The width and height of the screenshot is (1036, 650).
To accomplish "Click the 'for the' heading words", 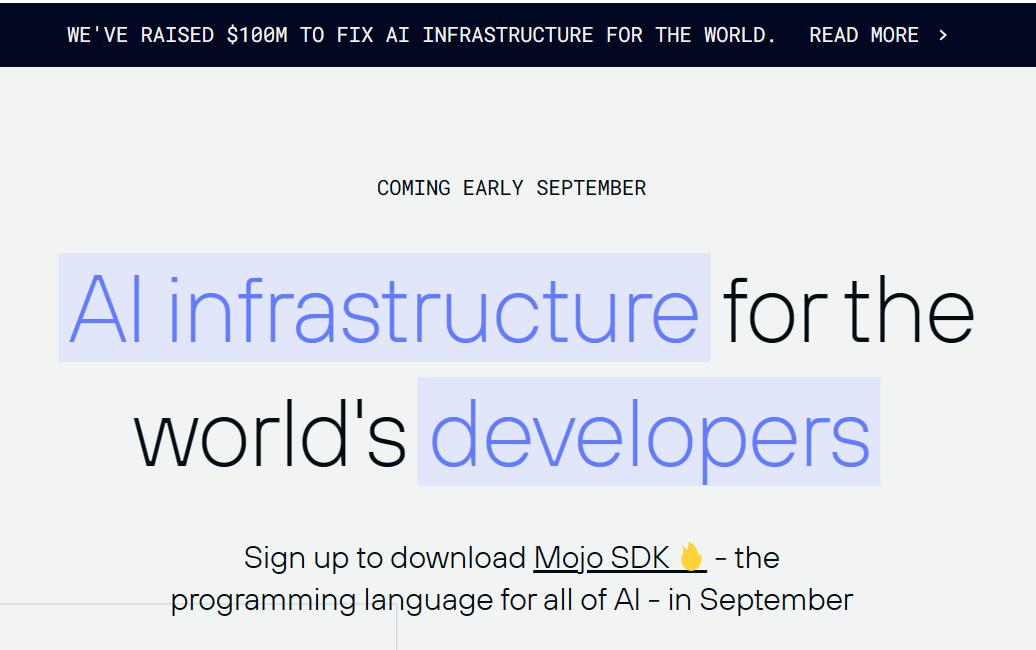I will coord(848,309).
